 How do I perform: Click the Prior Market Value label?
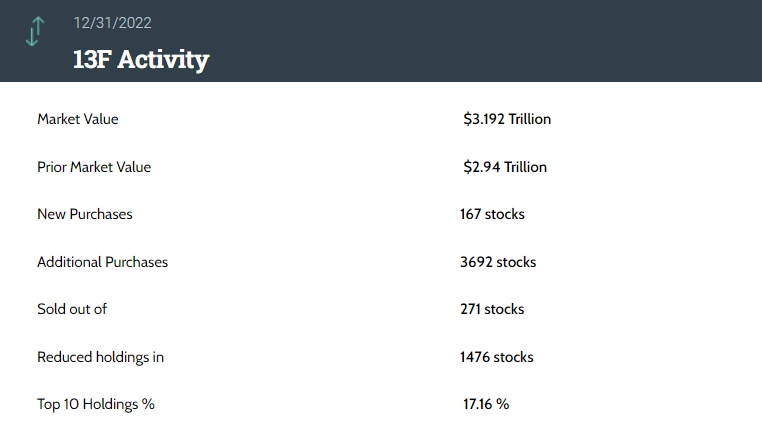94,167
